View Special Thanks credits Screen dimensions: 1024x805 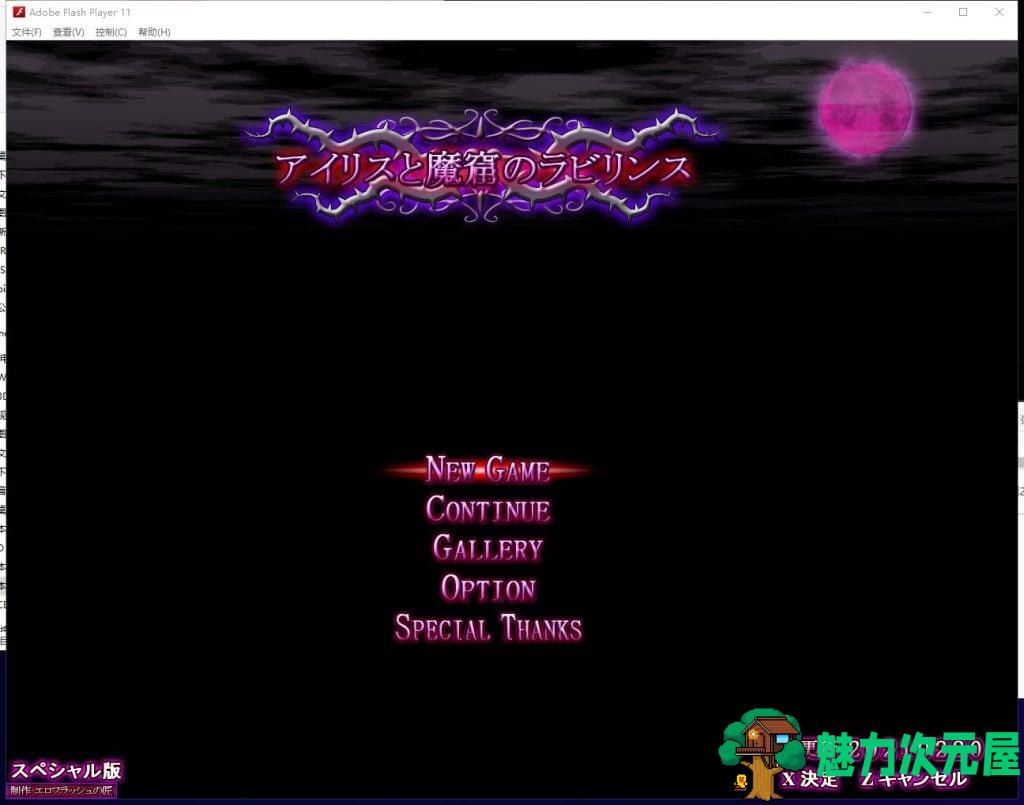click(x=488, y=628)
